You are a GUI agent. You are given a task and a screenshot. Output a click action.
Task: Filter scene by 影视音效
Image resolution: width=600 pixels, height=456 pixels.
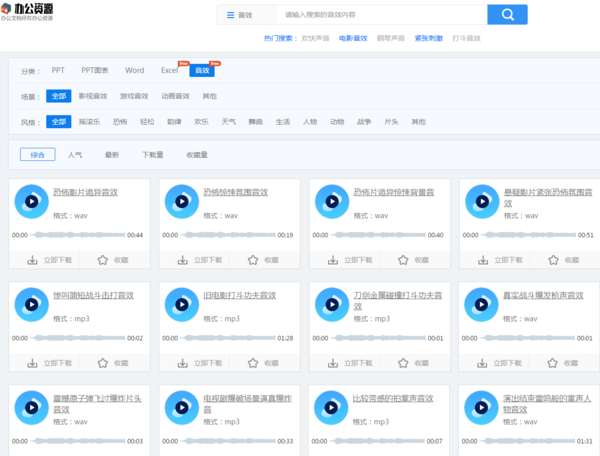[x=93, y=96]
